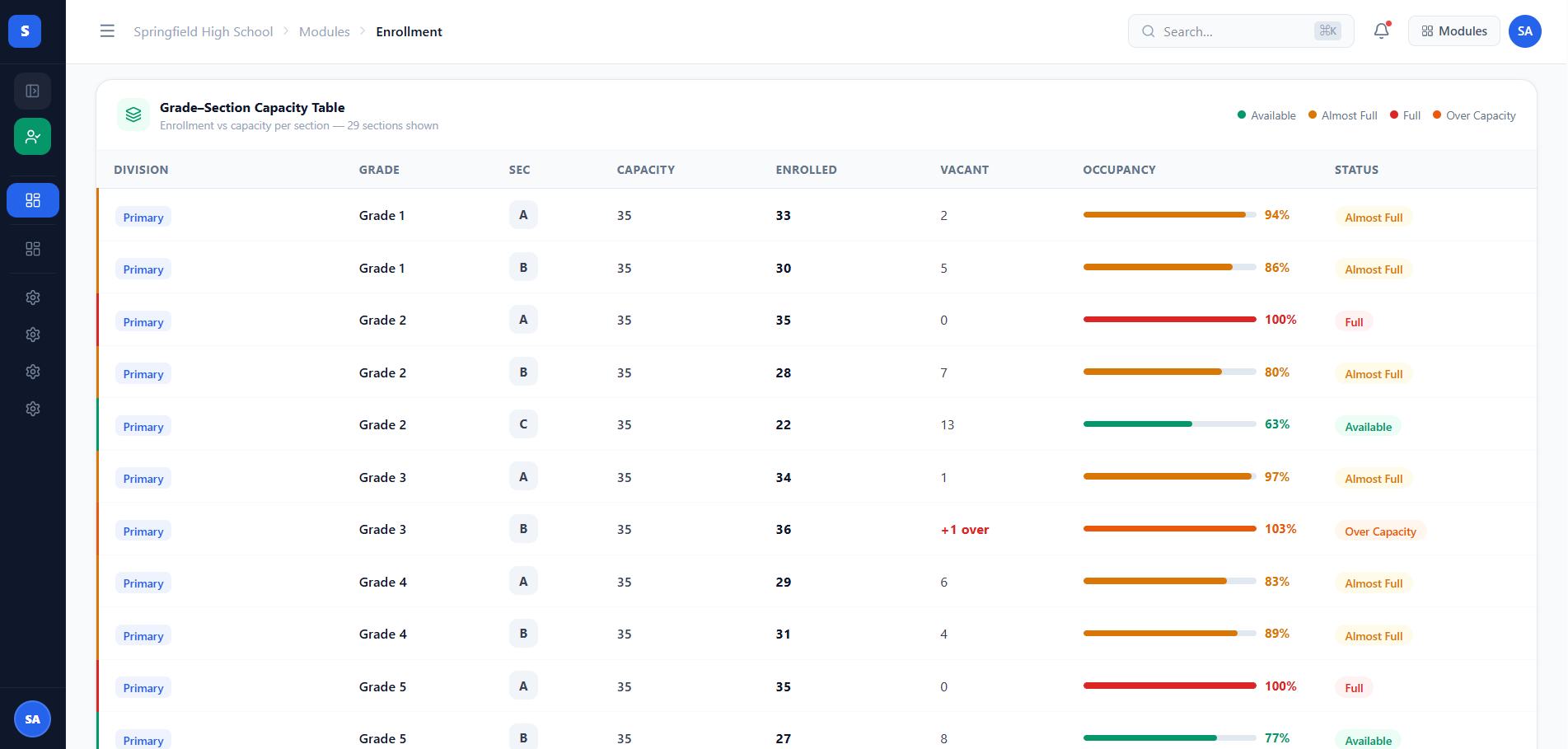Click the 100% occupancy bar for Grade 2 A
Image resolution: width=1568 pixels, height=749 pixels.
[1169, 320]
